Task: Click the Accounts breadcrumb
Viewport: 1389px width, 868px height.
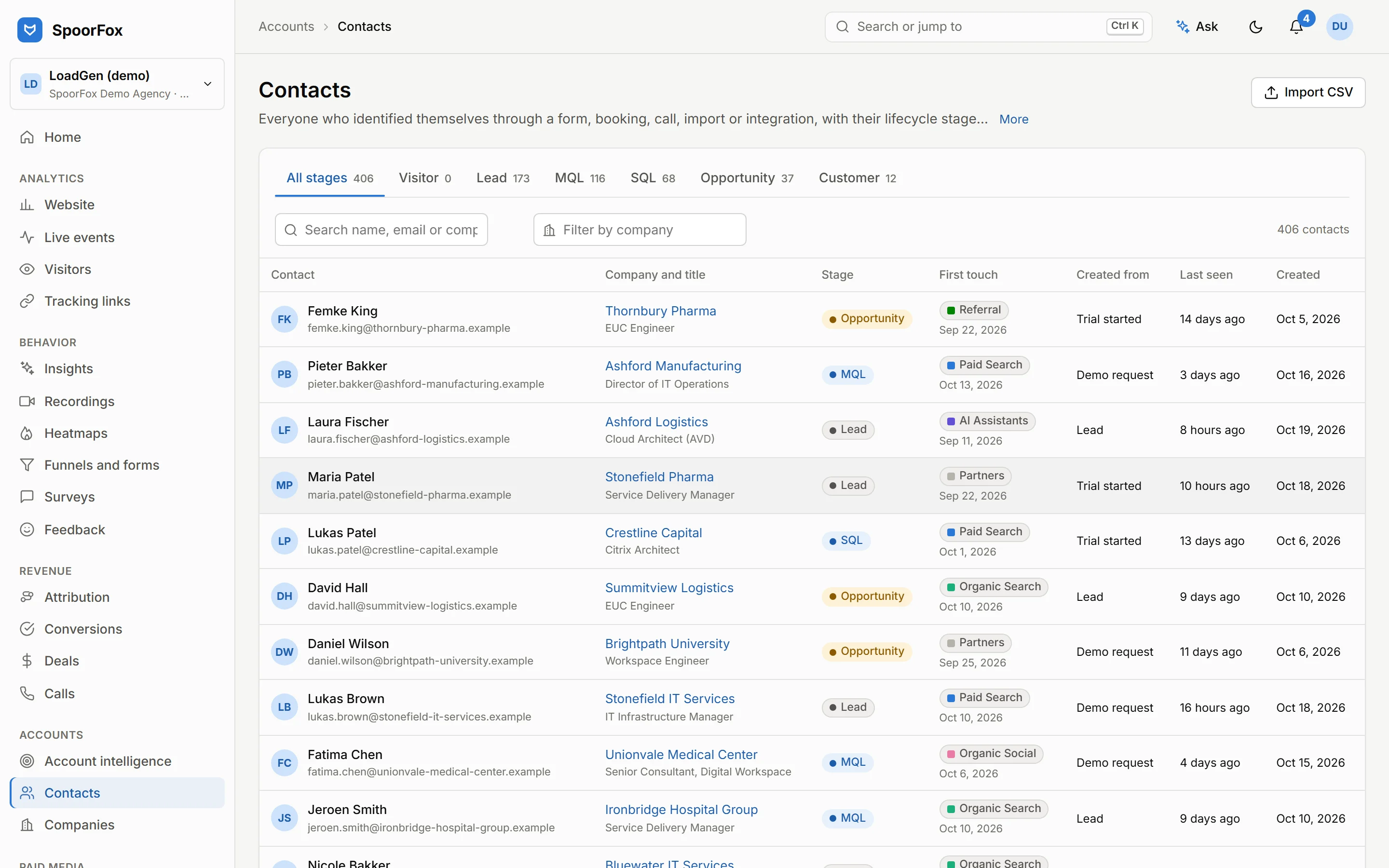Action: tap(286, 27)
